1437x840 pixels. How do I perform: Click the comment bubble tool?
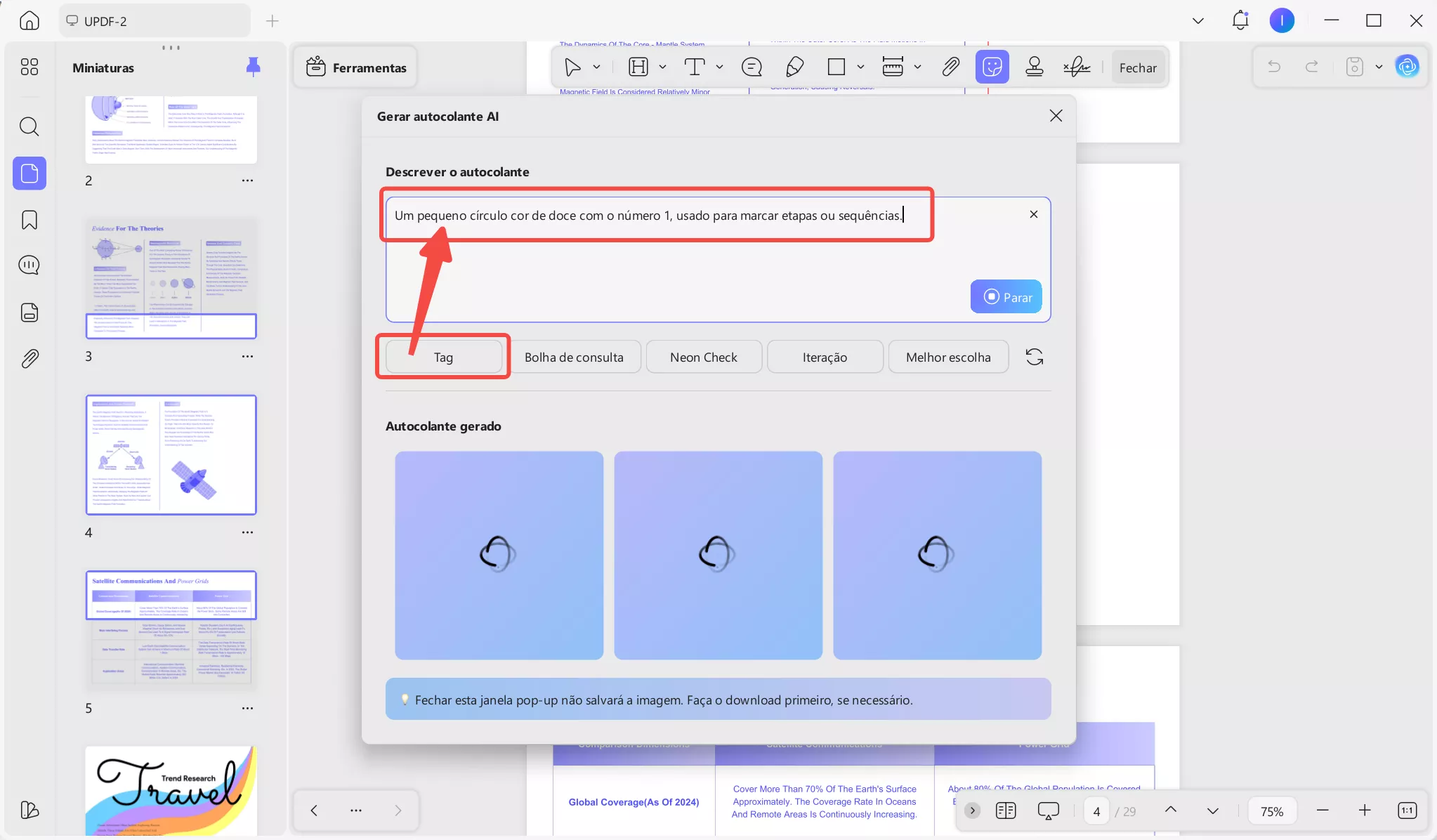coord(752,67)
